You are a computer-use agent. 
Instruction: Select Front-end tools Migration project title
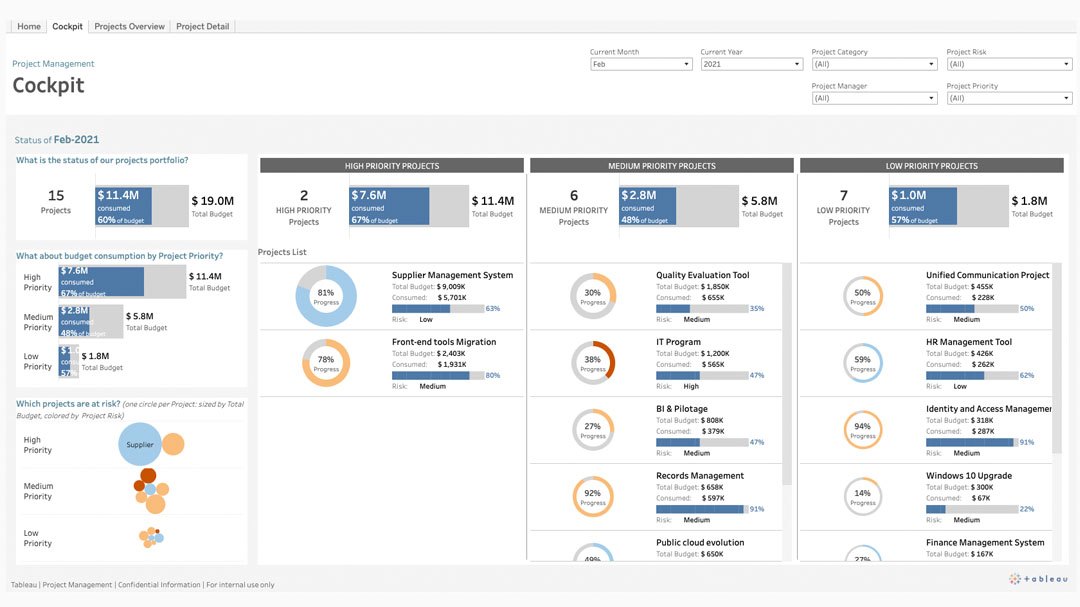[444, 342]
